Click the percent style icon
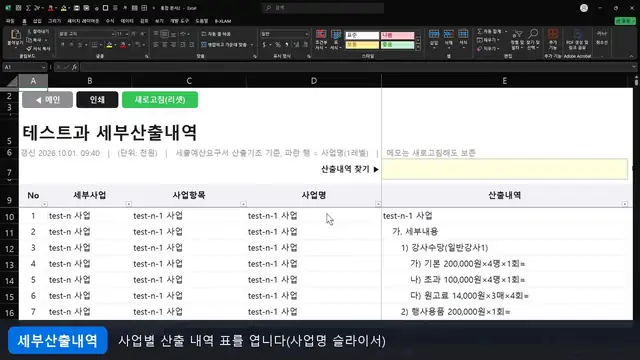The width and height of the screenshot is (640, 360). click(x=278, y=44)
